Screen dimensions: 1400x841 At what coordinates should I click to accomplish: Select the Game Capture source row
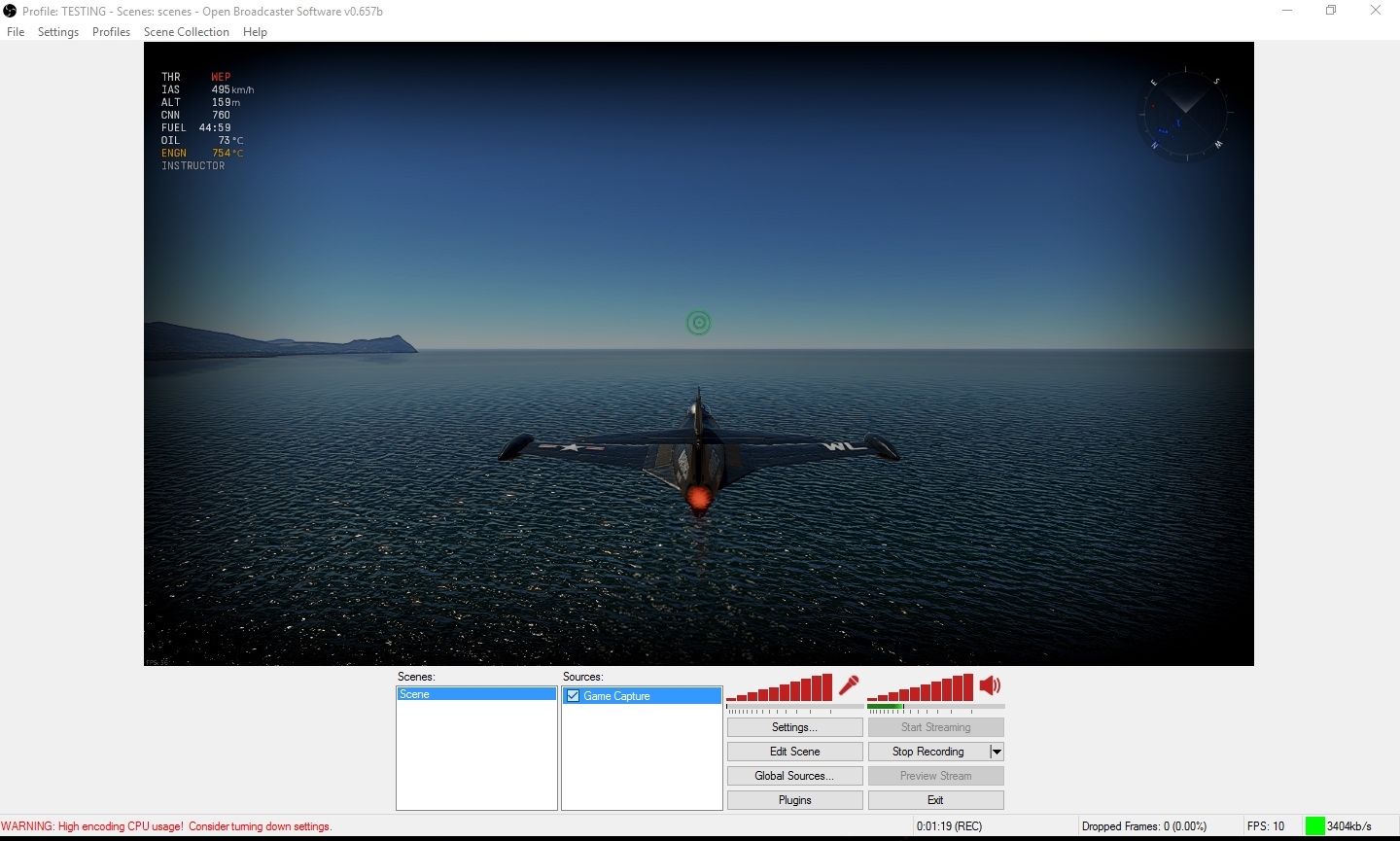pyautogui.click(x=642, y=695)
